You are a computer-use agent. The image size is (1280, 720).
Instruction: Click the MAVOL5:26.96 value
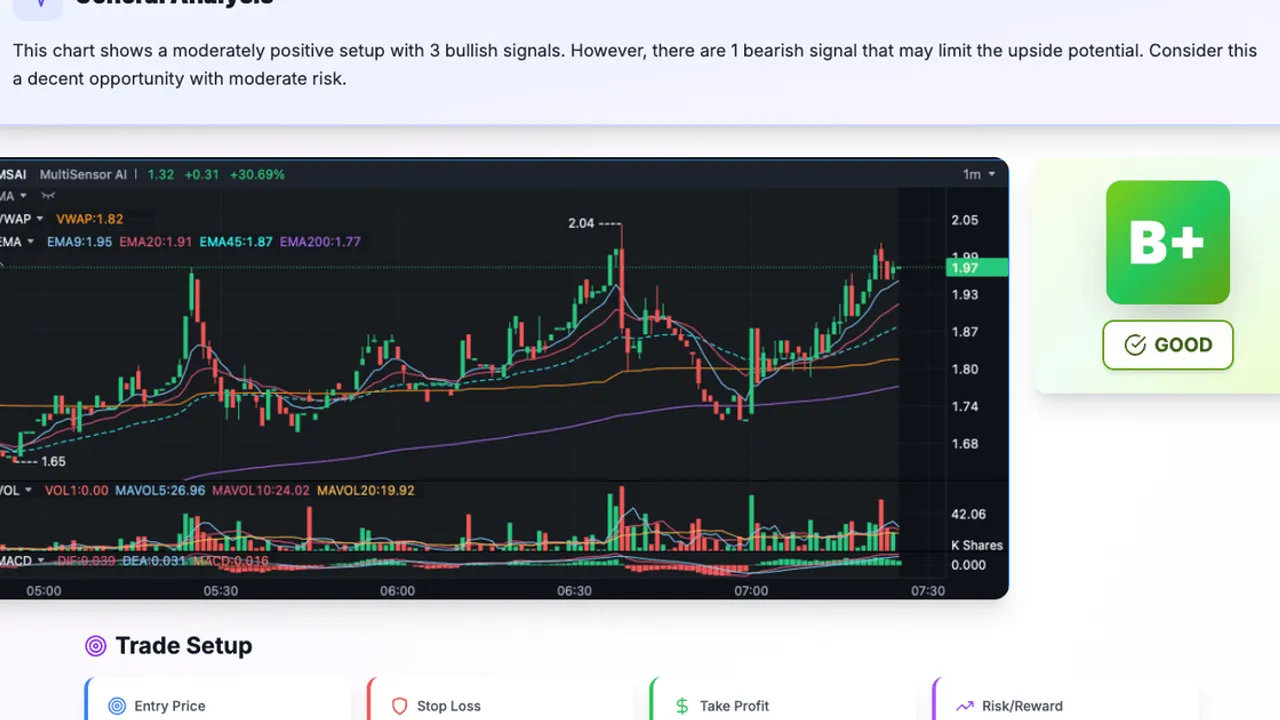(x=160, y=491)
